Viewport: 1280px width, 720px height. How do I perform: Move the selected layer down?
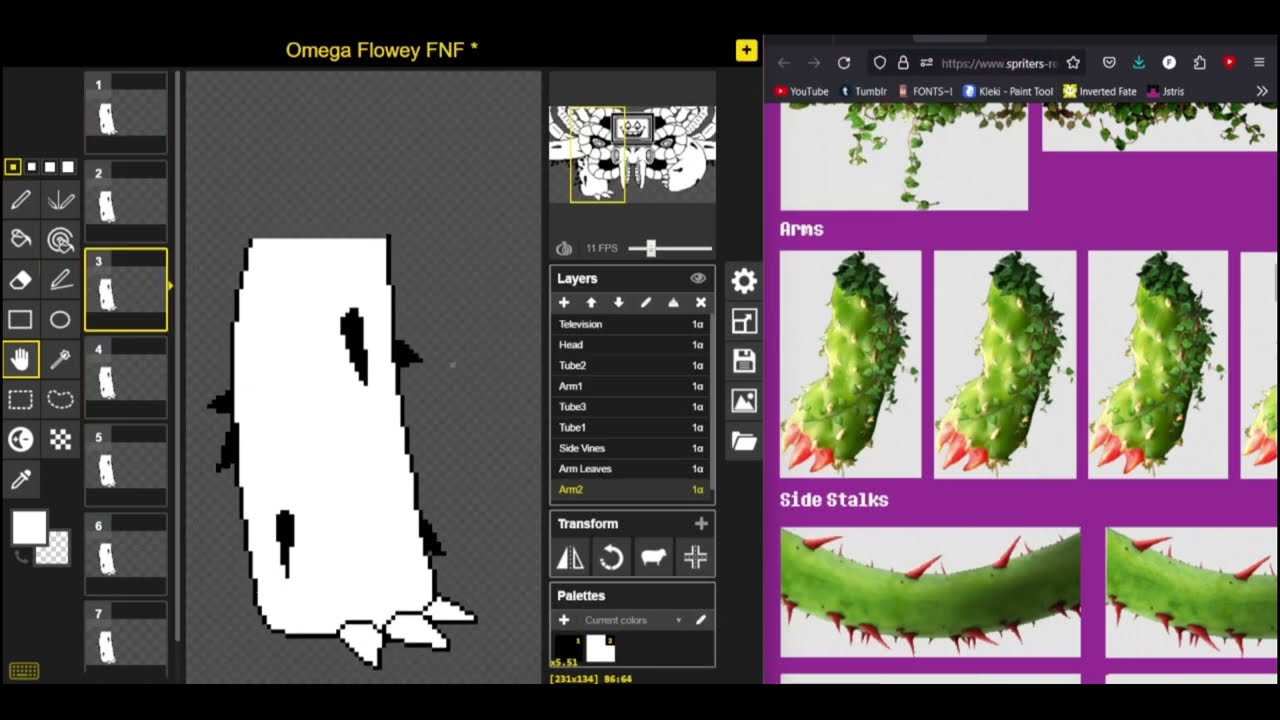(618, 302)
